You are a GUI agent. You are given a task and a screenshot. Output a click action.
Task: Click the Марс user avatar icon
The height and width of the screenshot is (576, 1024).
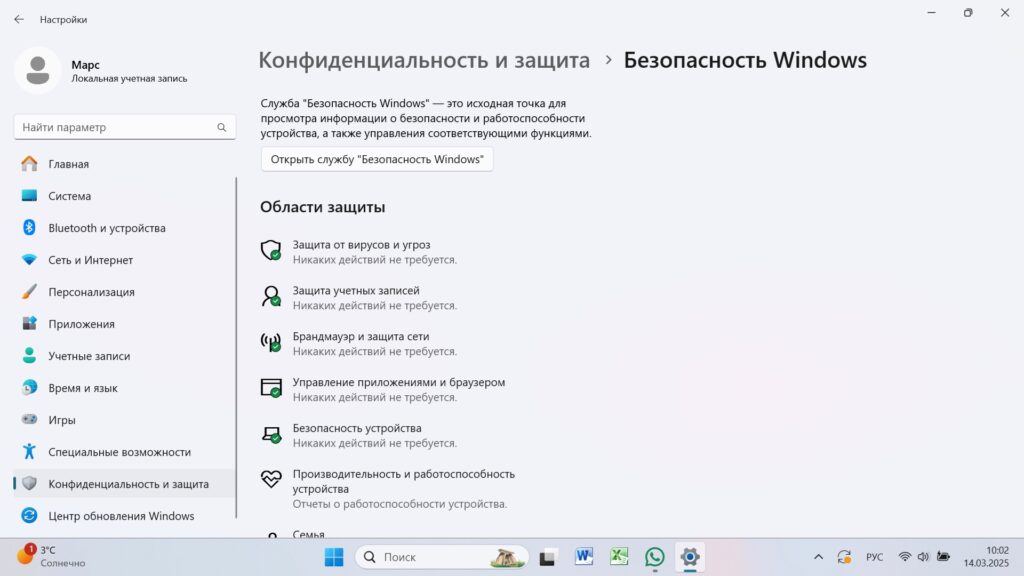pos(37,71)
